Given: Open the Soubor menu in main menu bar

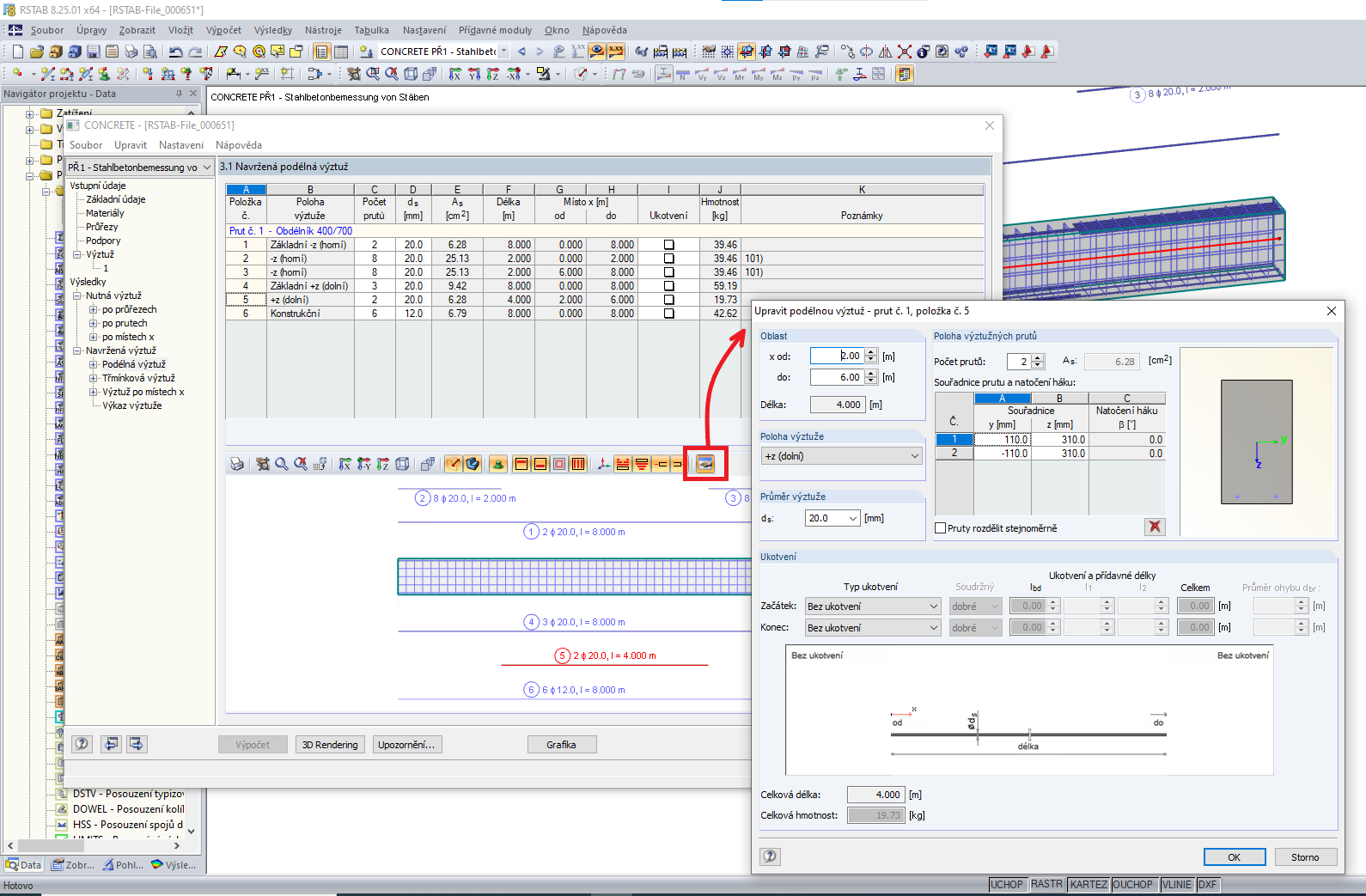Looking at the screenshot, I should (x=47, y=30).
